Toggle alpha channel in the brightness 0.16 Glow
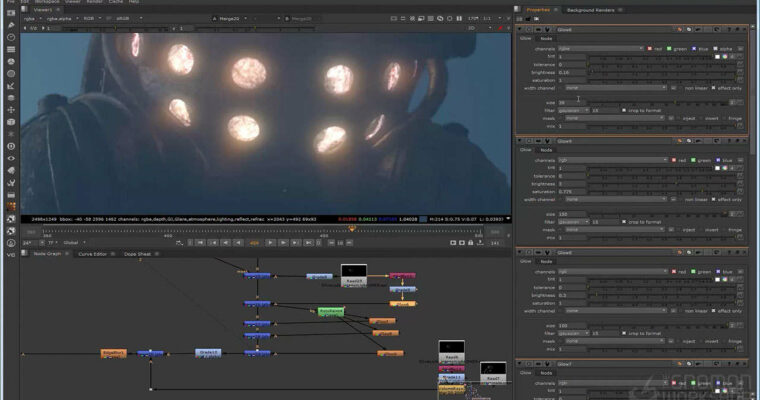Image resolution: width=760 pixels, height=400 pixels. [715, 48]
